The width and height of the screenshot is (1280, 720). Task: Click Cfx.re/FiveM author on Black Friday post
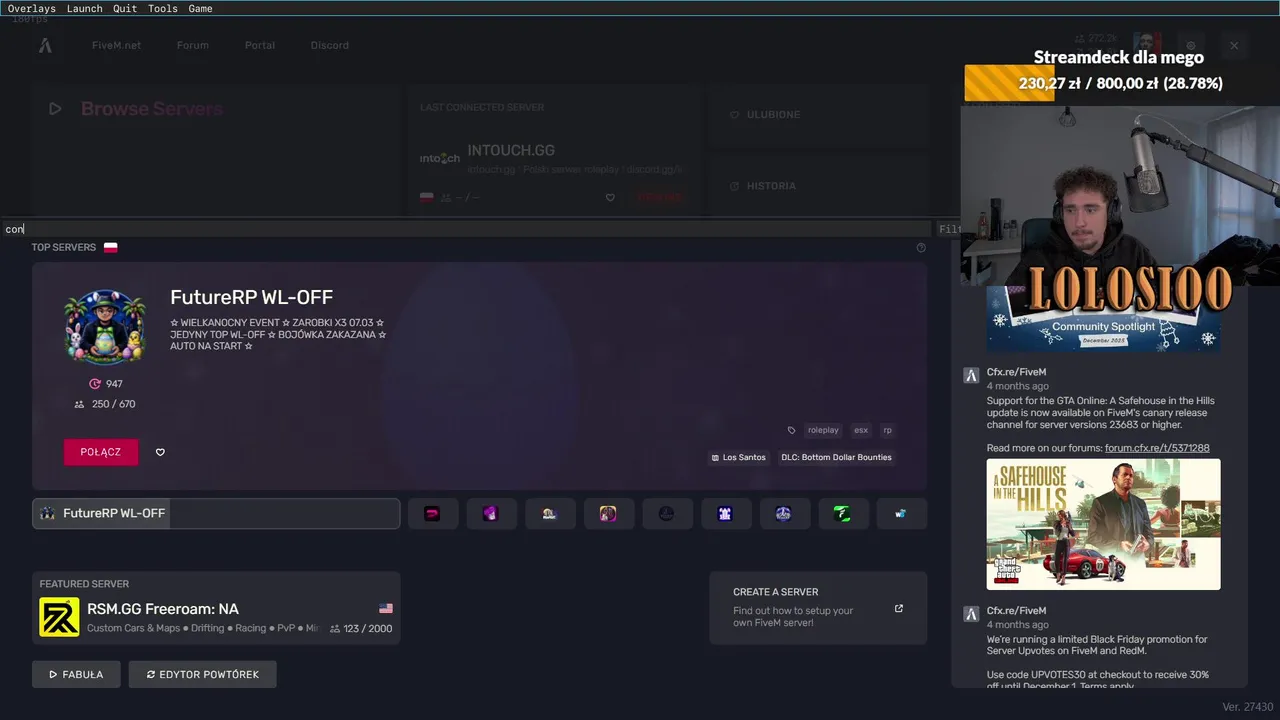[x=1016, y=611]
